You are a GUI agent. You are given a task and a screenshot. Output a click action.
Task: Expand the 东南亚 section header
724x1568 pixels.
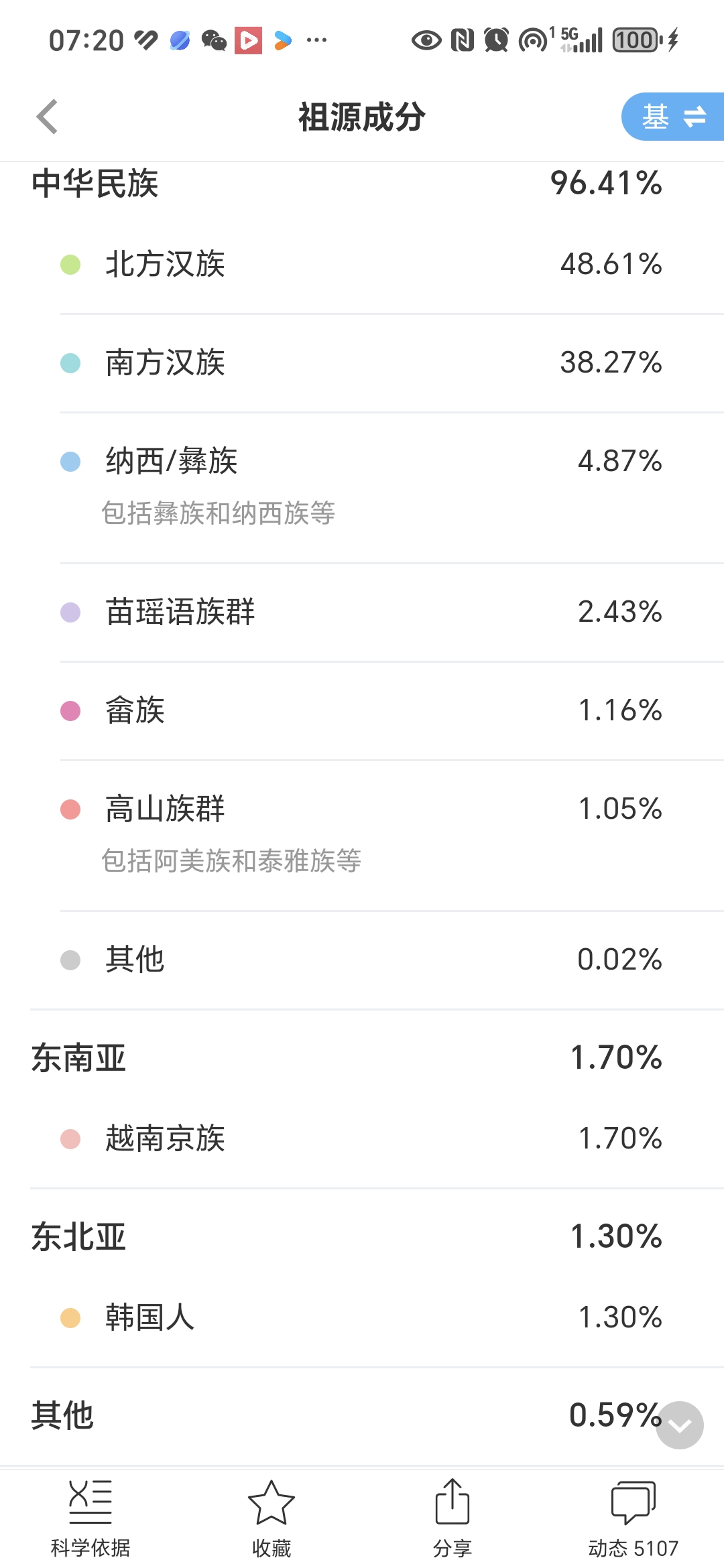click(362, 1058)
